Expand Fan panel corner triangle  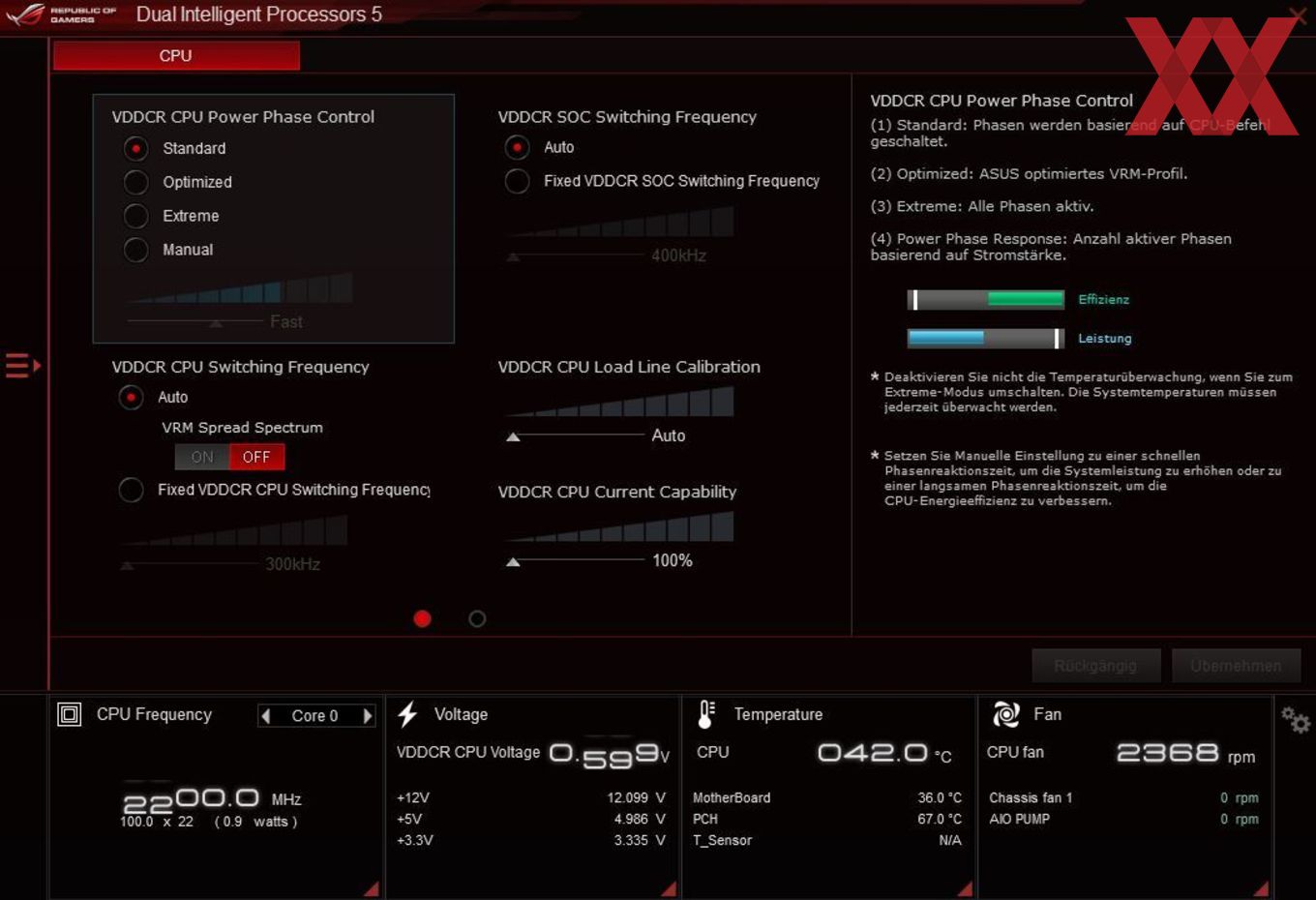(1261, 888)
